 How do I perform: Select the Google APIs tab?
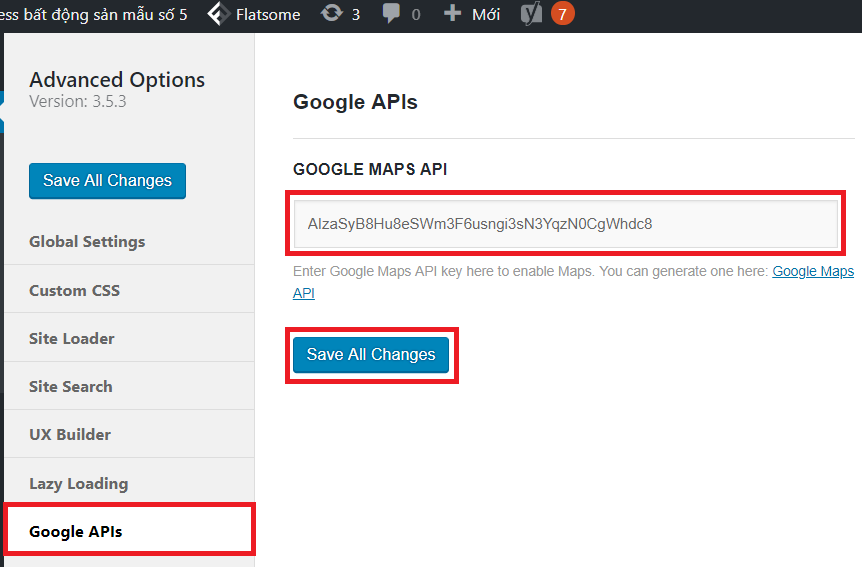coord(129,531)
